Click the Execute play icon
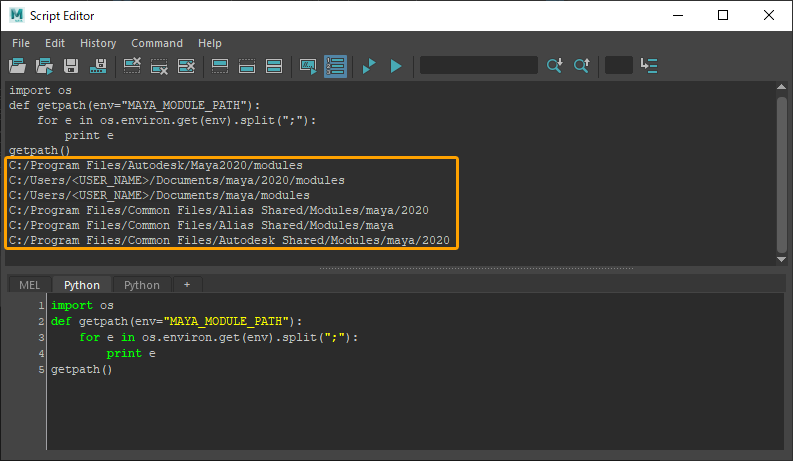This screenshot has width=793, height=461. [396, 66]
